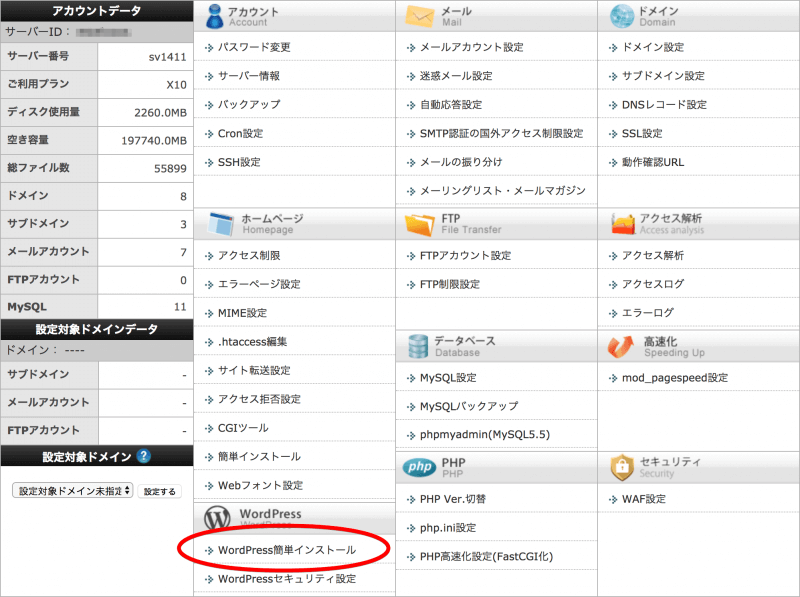Open バックアップ link
Image resolution: width=800 pixels, height=597 pixels.
(x=249, y=105)
